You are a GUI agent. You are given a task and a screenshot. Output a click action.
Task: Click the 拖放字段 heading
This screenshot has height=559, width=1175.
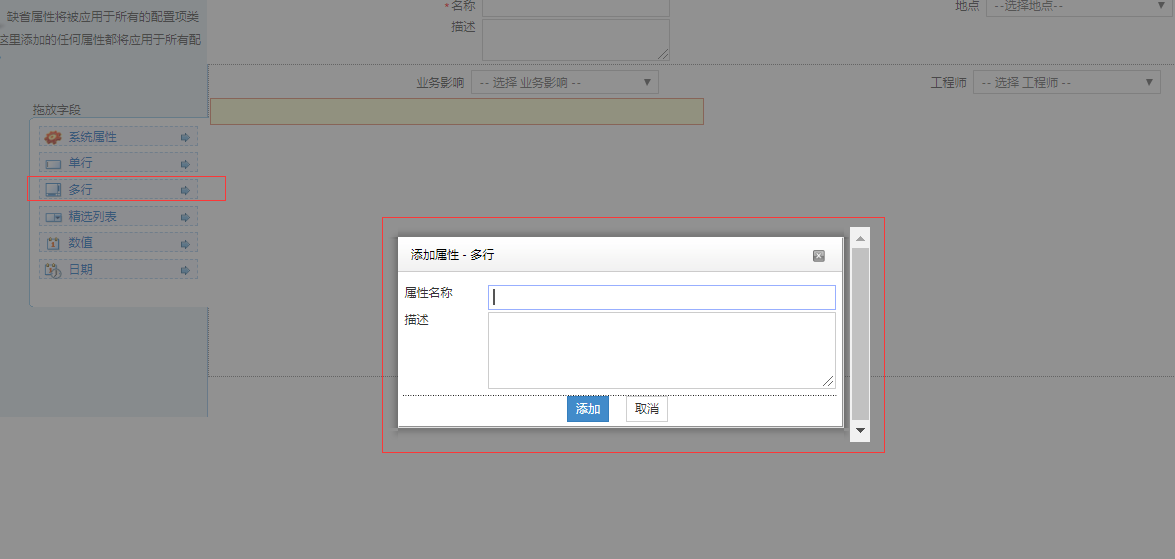click(57, 110)
